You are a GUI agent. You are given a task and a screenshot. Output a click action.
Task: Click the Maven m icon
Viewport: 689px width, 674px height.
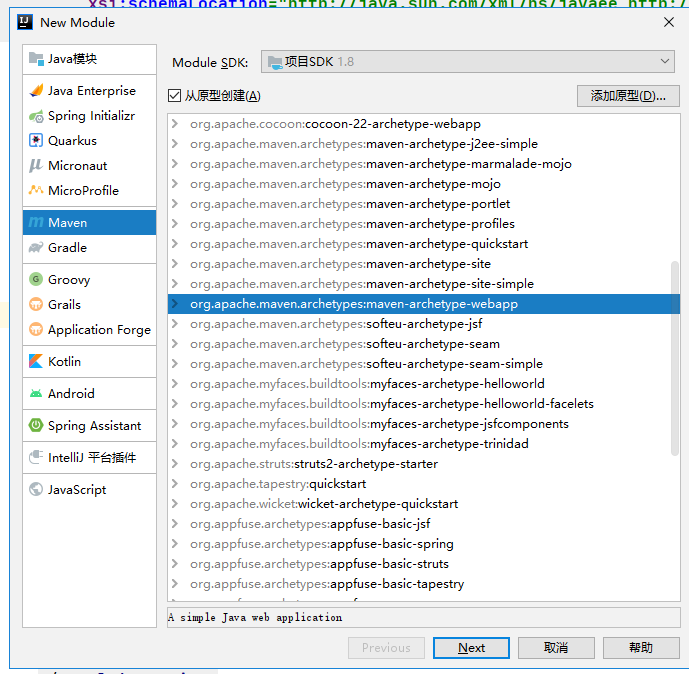pos(36,222)
